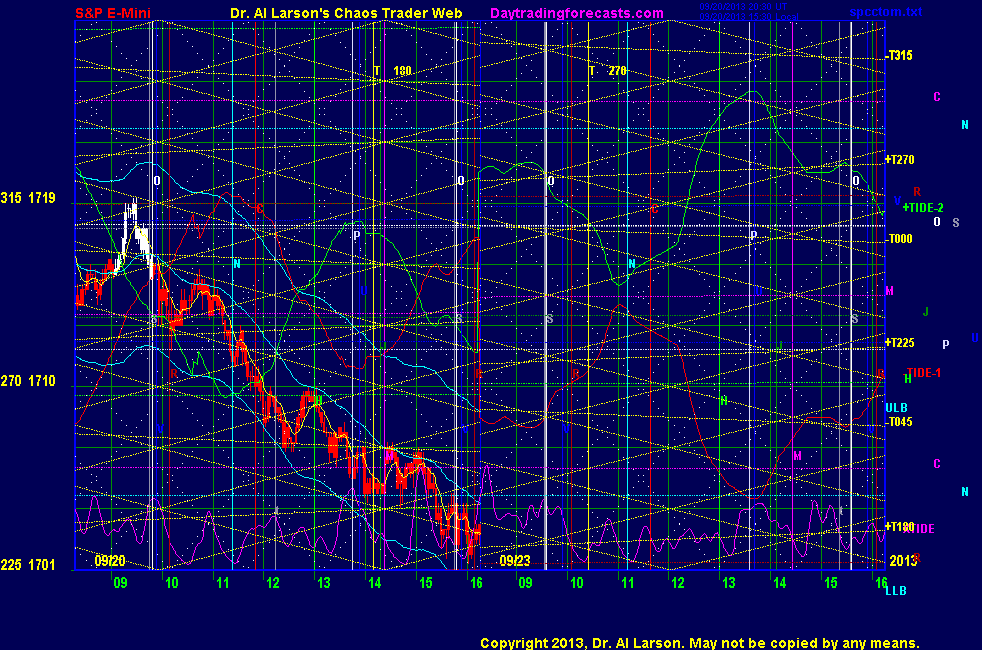The image size is (982, 650).
Task: Click the 270 1710 price label
Action: pos(28,381)
